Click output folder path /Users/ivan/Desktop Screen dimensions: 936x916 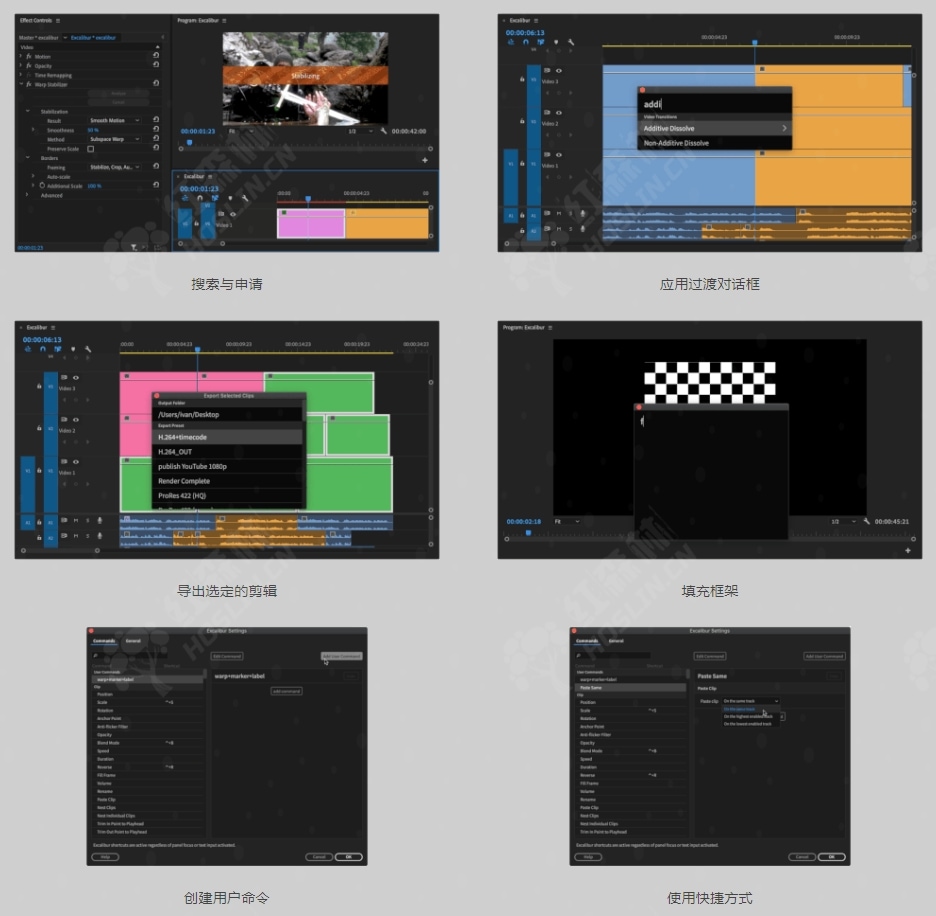[228, 414]
